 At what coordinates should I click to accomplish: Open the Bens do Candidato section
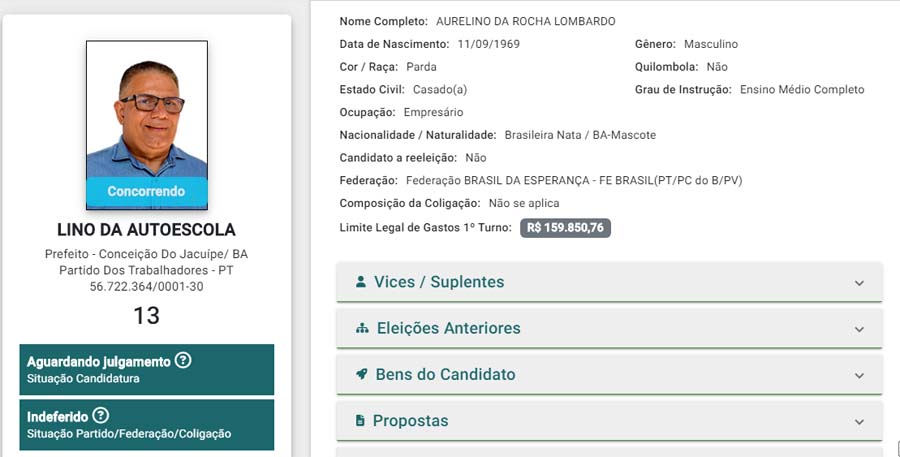coord(445,374)
